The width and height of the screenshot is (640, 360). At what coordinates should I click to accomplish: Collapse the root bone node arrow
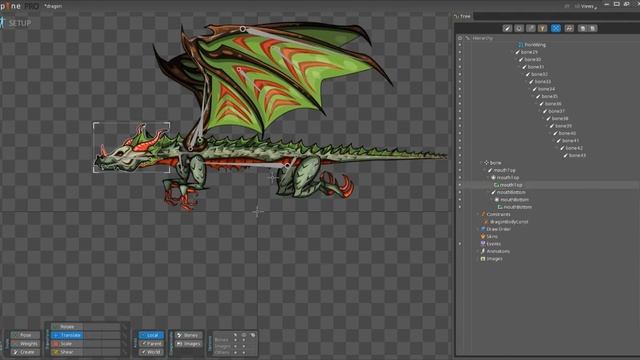482,163
